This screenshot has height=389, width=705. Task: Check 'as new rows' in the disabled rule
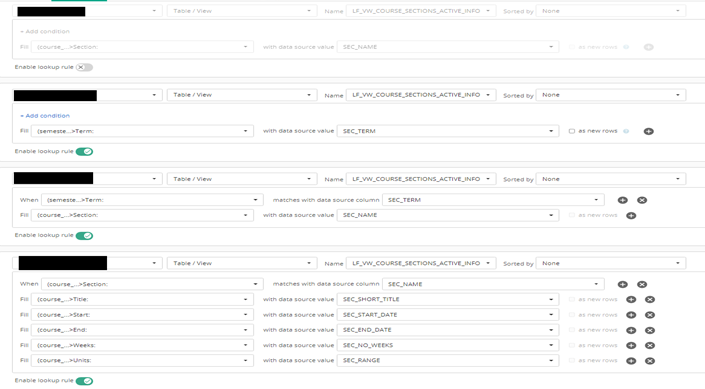pos(572,47)
